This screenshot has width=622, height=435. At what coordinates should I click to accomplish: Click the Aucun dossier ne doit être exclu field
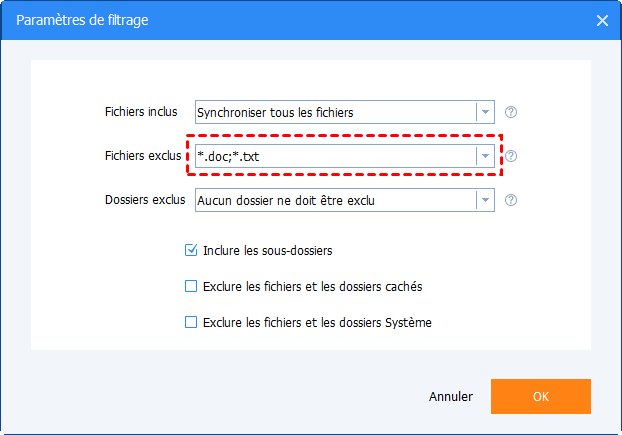point(334,200)
